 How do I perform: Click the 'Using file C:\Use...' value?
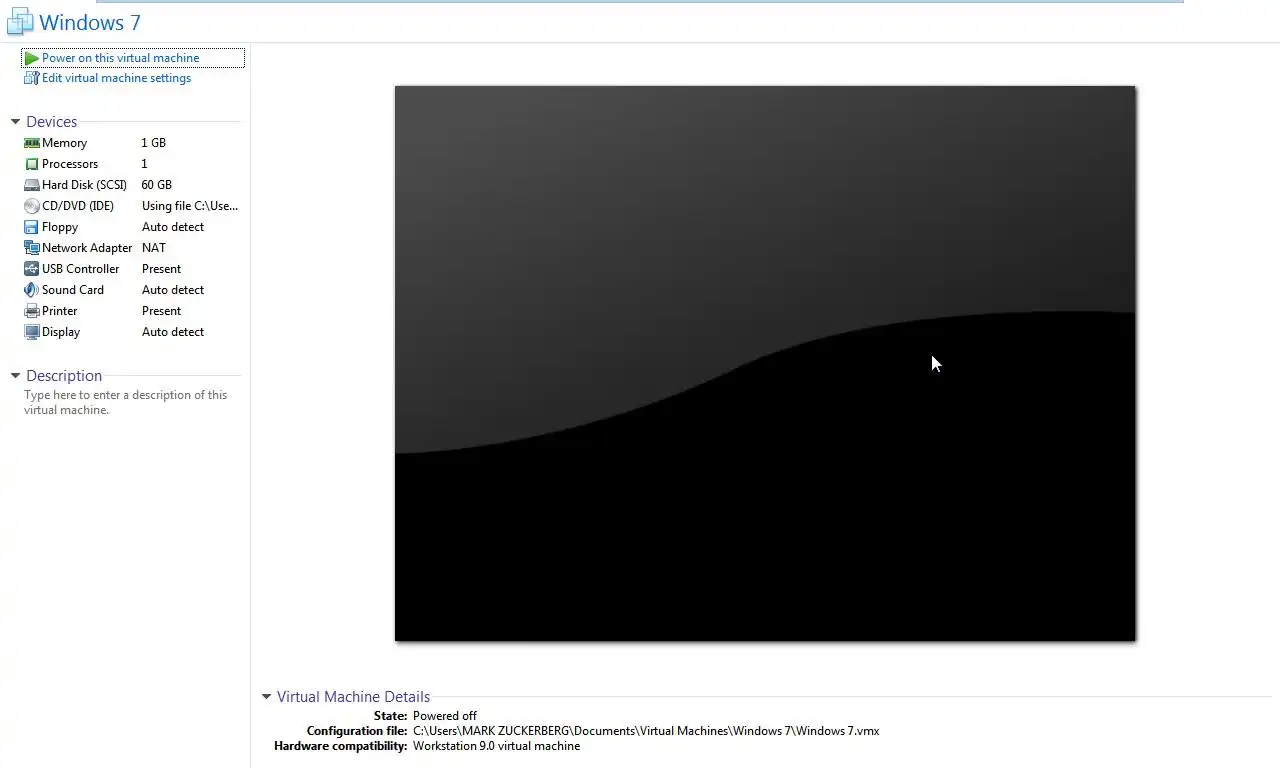pyautogui.click(x=190, y=206)
